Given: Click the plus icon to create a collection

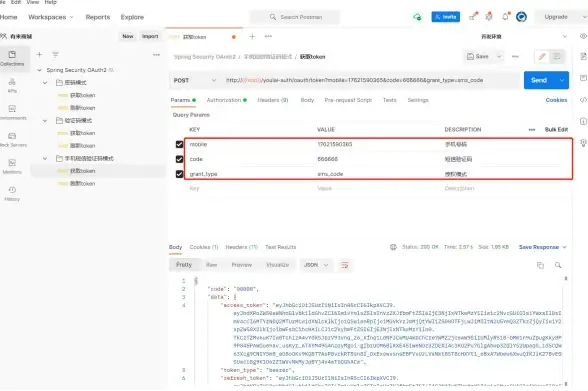Looking at the screenshot, I should tap(39, 55).
